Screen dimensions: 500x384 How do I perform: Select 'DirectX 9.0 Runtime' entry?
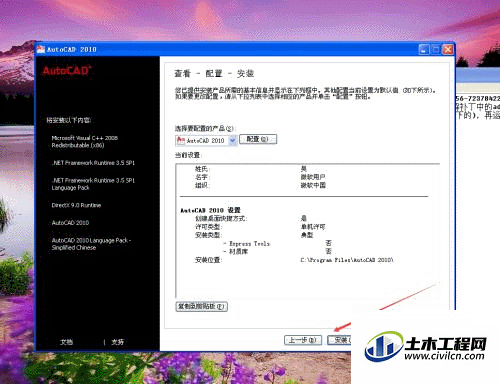(x=76, y=205)
